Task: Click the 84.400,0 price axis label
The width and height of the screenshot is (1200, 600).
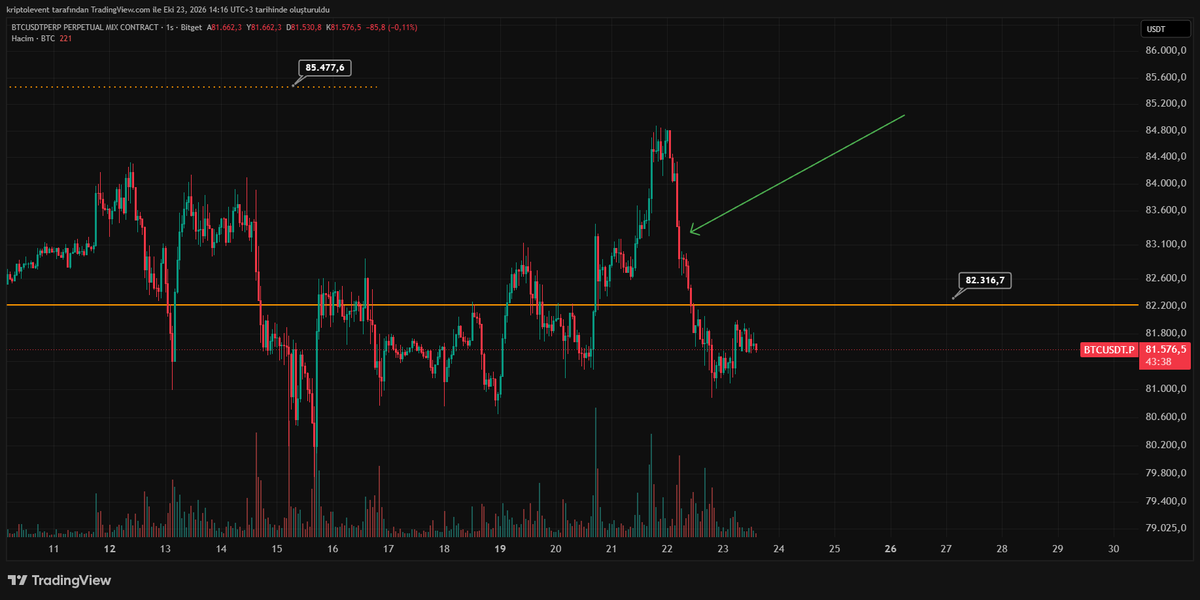Action: [1166, 156]
